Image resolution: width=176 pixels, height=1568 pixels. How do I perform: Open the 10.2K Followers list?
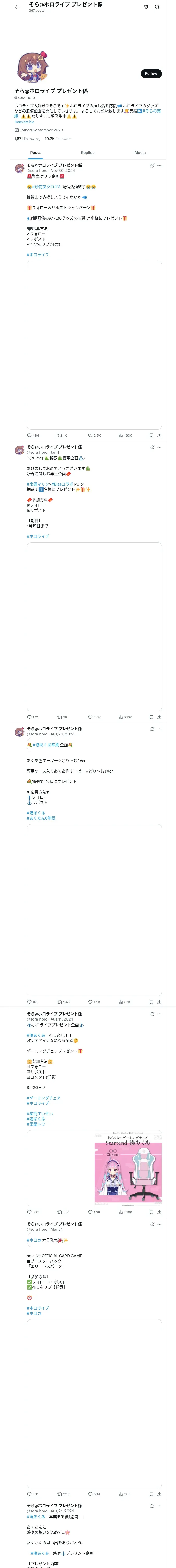tap(58, 139)
